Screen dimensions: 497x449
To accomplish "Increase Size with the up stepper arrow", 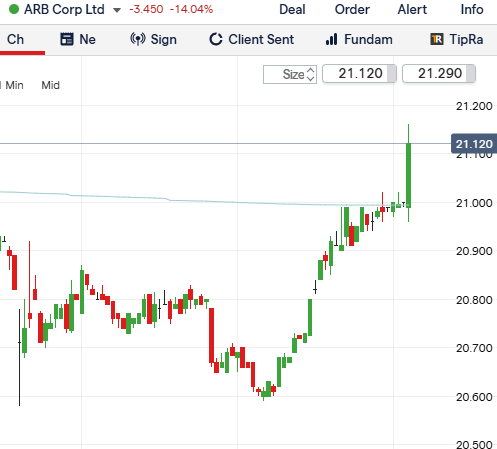I will 310,70.
